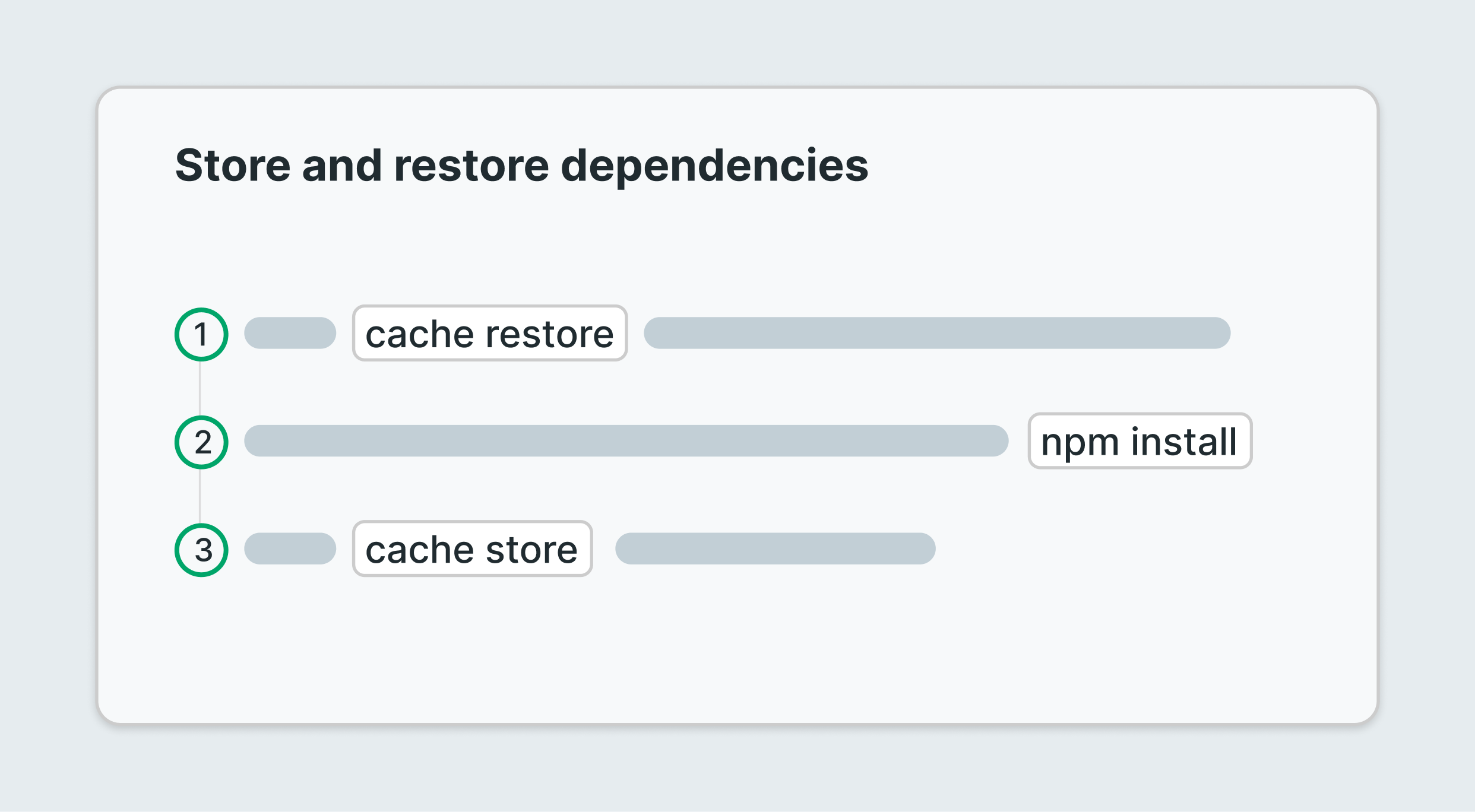Click the npm install label chip

1140,441
